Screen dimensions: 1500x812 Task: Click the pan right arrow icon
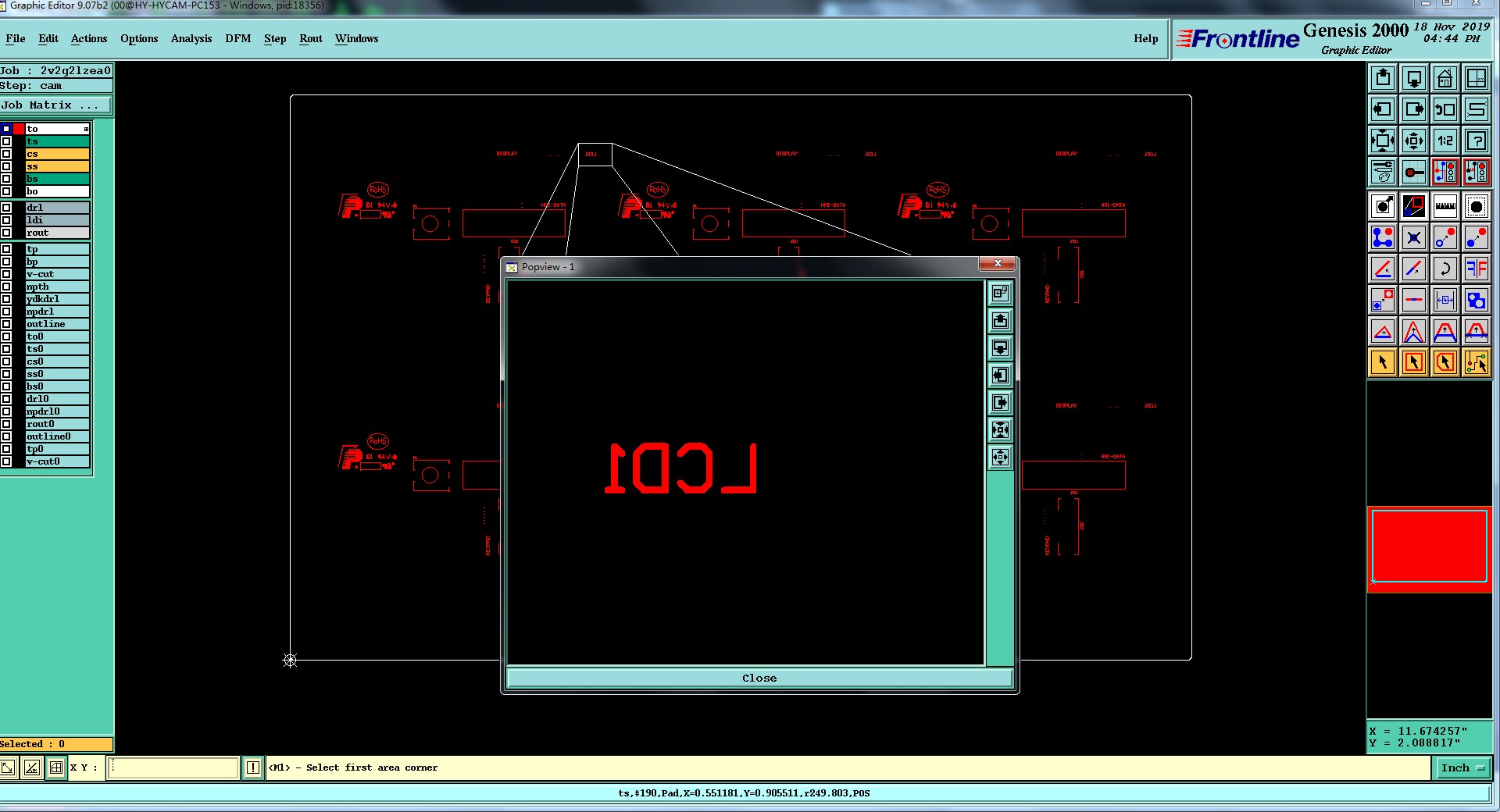point(1414,109)
